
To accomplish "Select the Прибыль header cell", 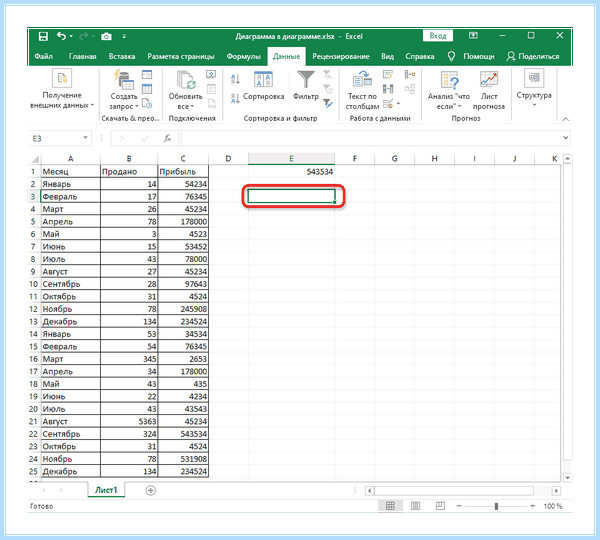I will [183, 171].
